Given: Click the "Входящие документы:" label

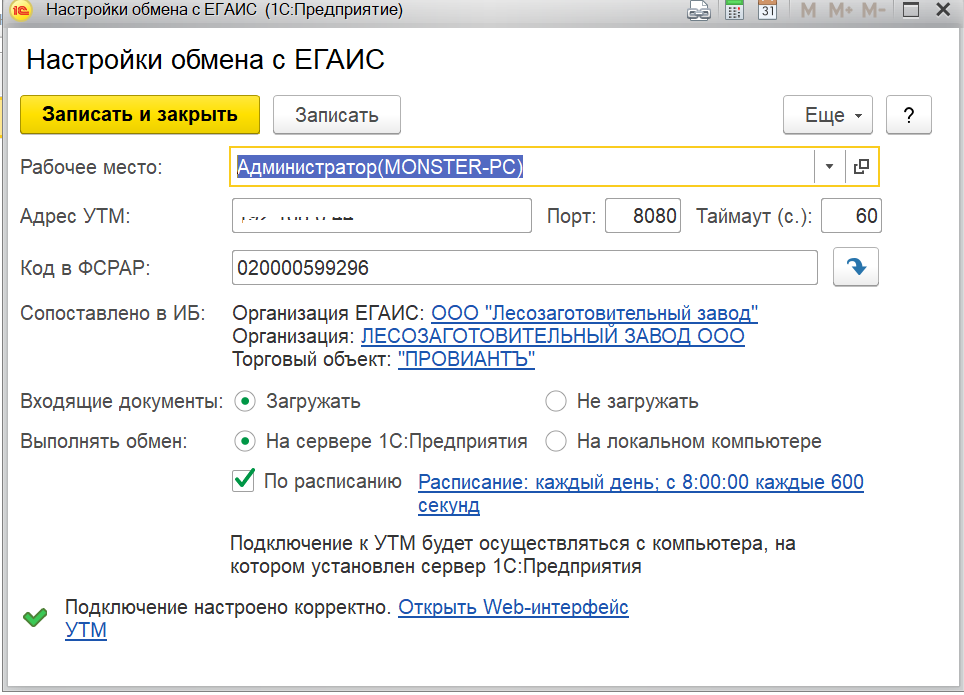Looking at the screenshot, I should click(x=122, y=402).
